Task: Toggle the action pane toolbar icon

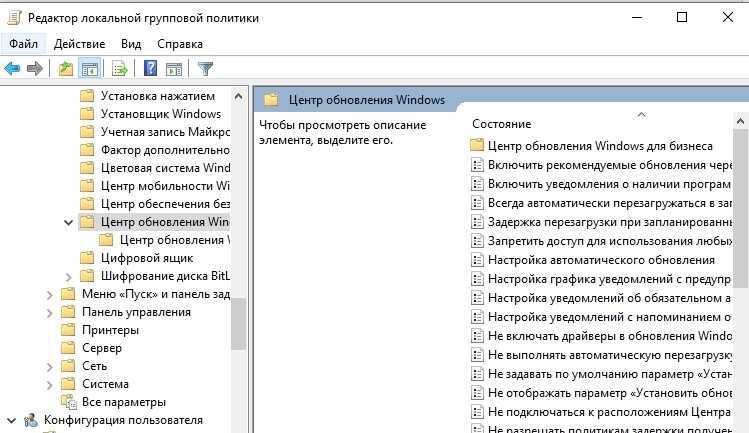Action: click(174, 69)
